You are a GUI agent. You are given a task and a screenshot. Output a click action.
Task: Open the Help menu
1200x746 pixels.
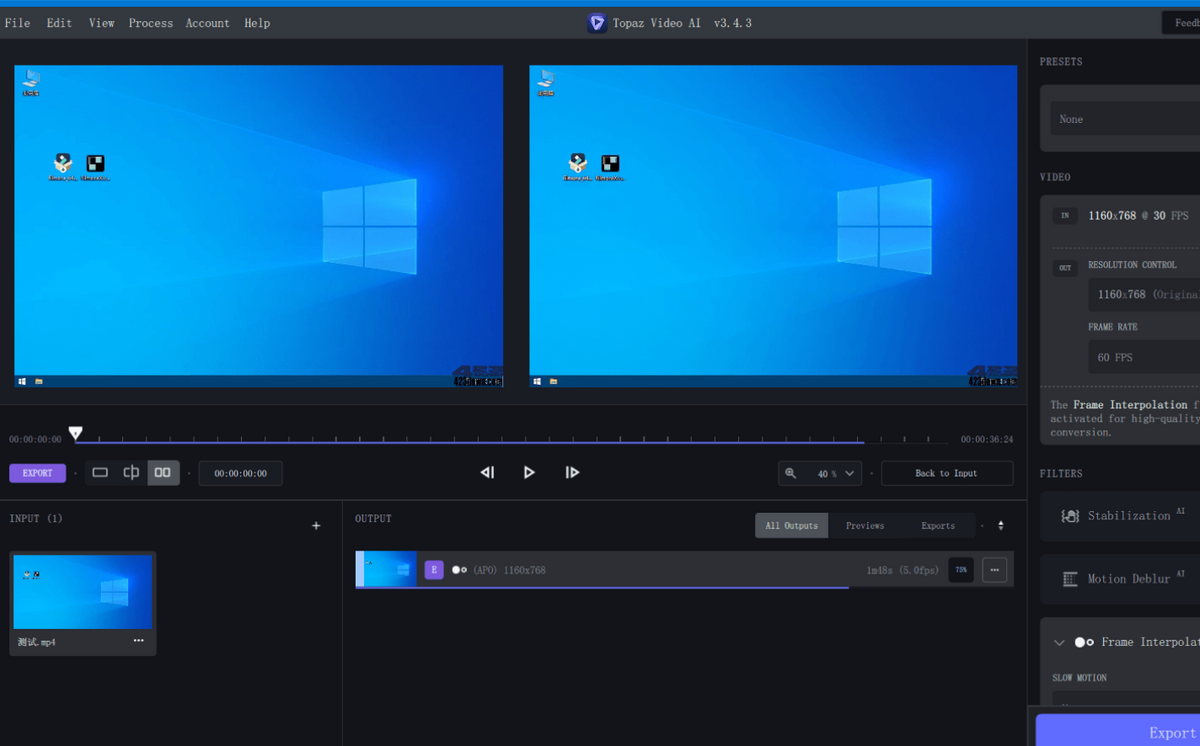coord(257,23)
